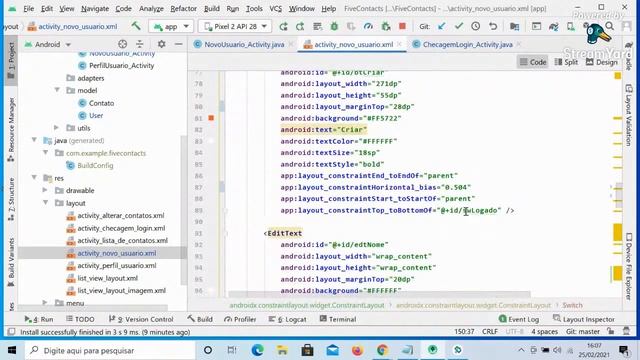Click Git: master branch in status bar
The image size is (640, 360).
(x=583, y=332)
